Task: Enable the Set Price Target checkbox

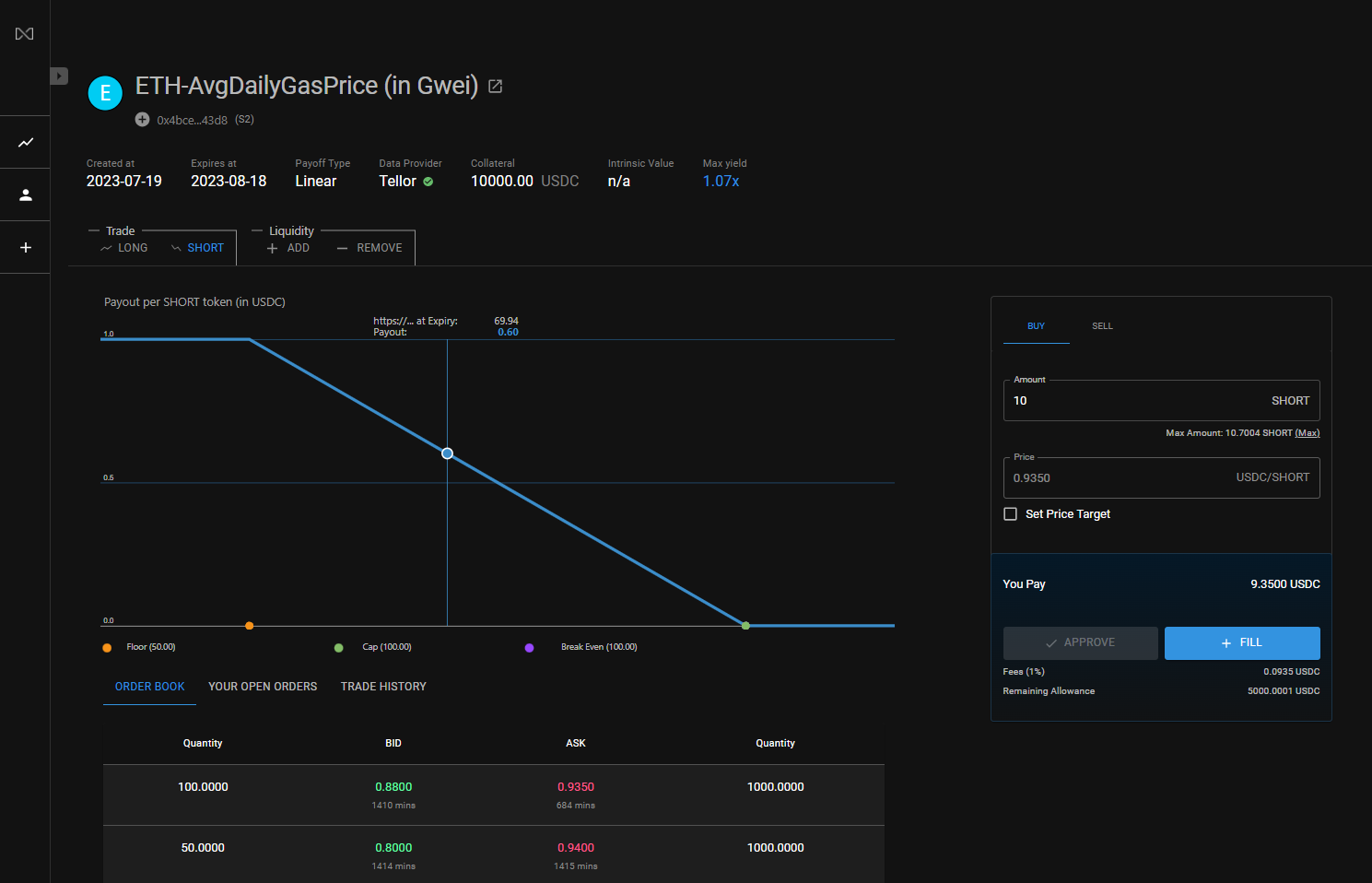Action: (1011, 514)
